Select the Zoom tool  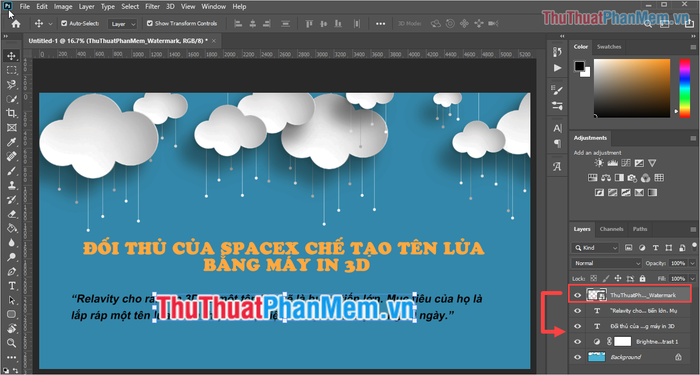pos(11,343)
